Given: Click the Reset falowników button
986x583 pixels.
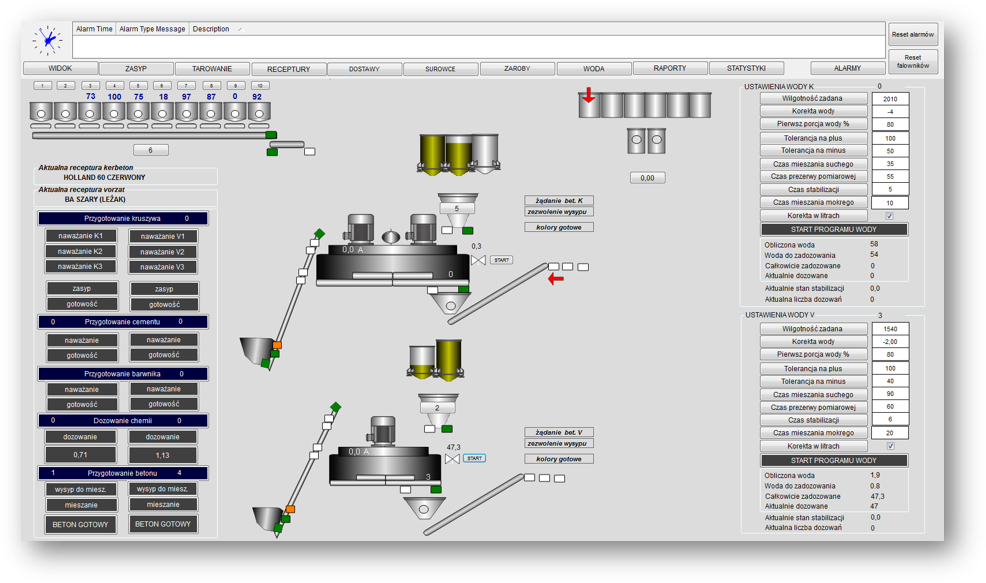Looking at the screenshot, I should (912, 61).
